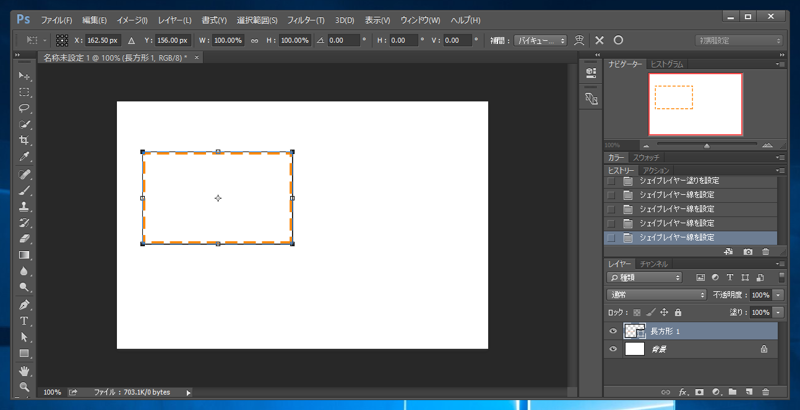The image size is (800, 410).
Task: Toggle lock image pixels brush icon
Action: (x=651, y=312)
